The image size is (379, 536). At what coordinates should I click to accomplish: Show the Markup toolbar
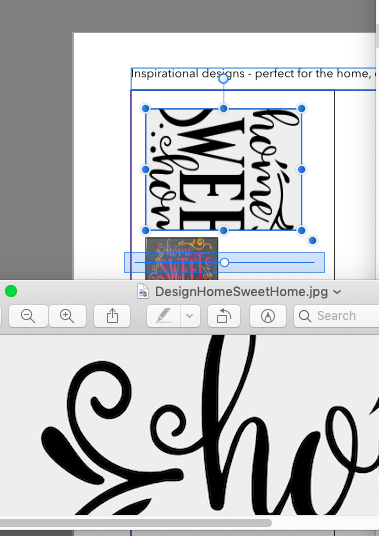point(268,316)
